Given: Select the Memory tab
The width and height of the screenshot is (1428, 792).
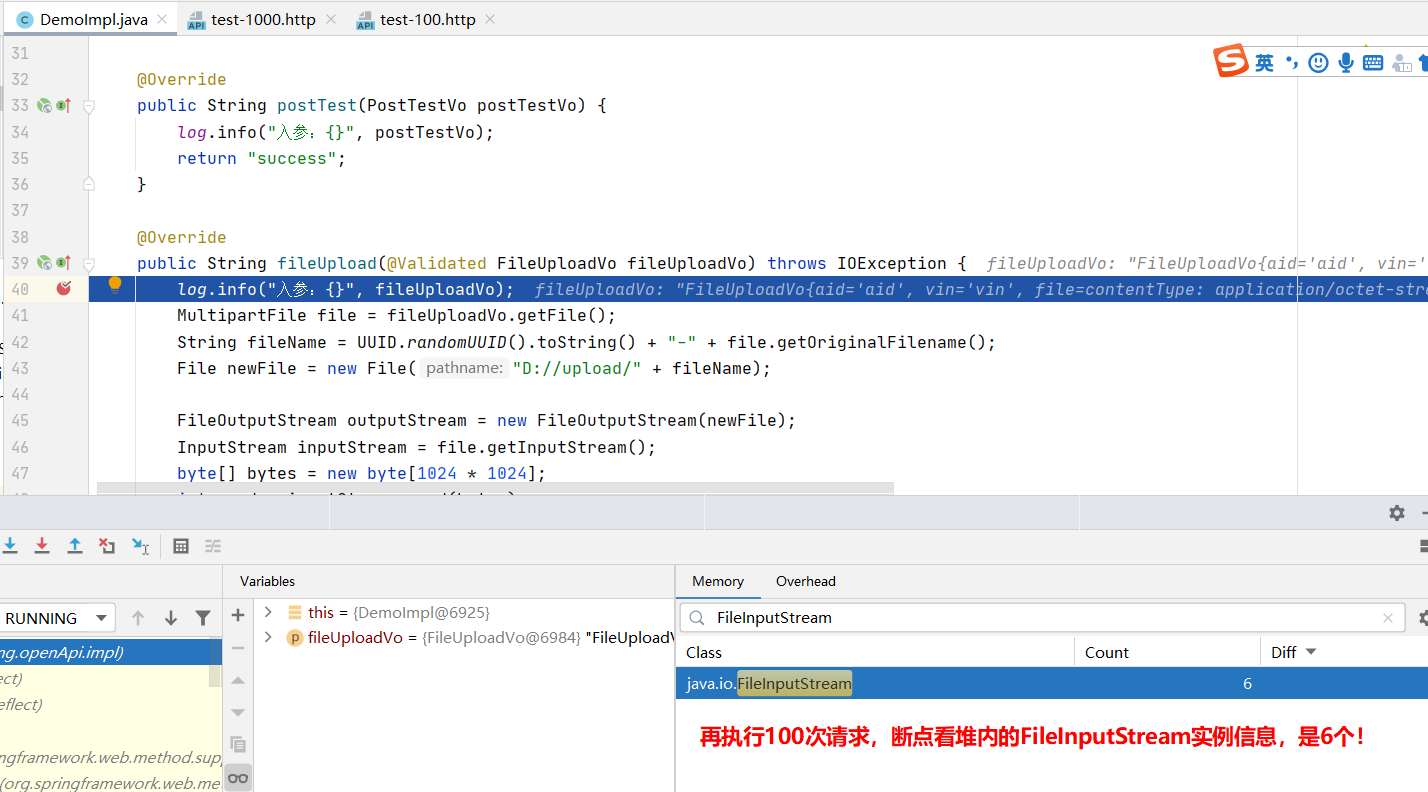Looking at the screenshot, I should [718, 581].
